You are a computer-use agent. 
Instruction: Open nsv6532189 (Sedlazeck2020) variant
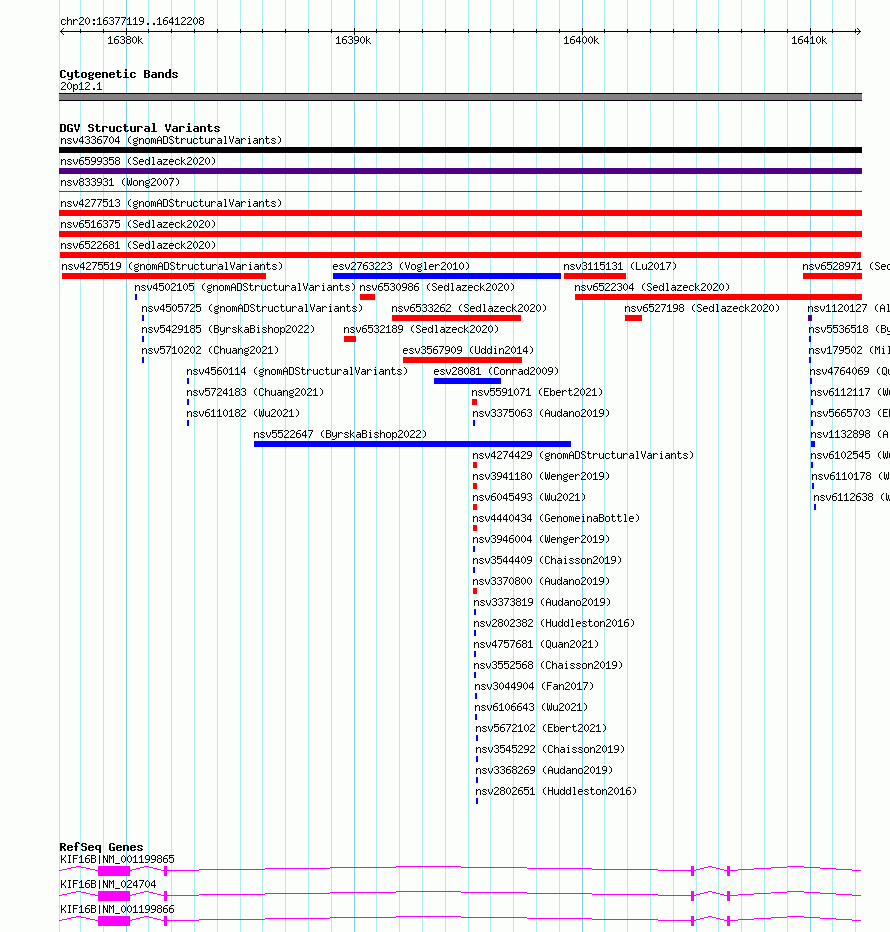click(420, 329)
